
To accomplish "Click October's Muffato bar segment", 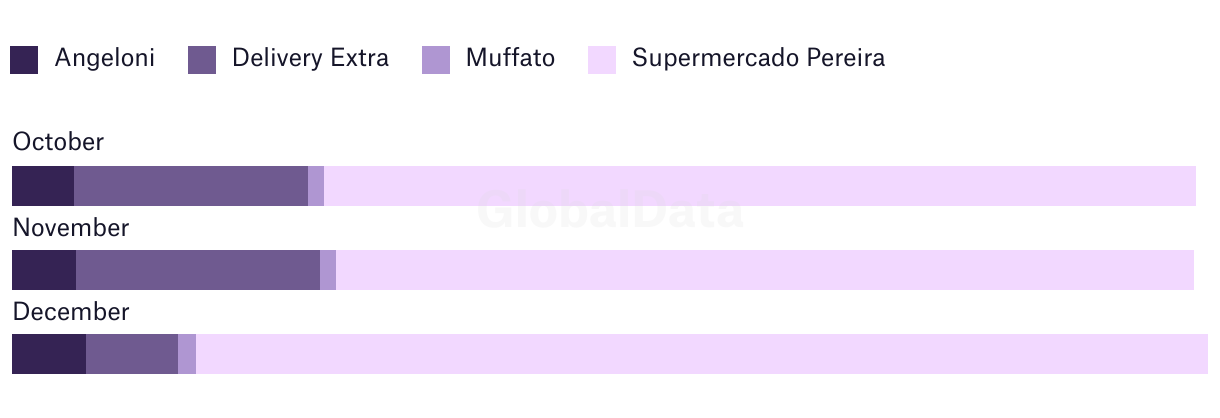I will coord(316,186).
